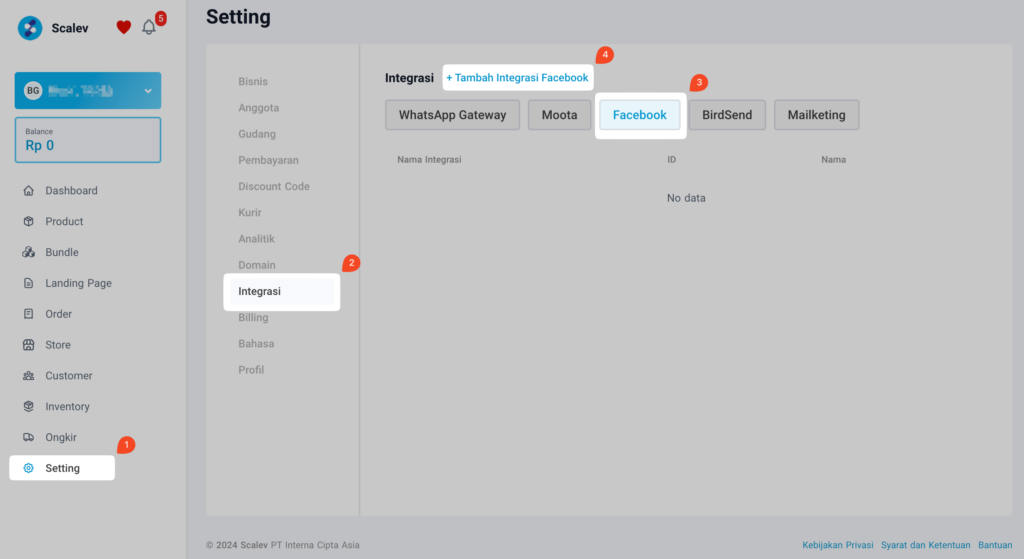Open Bisnis settings section

tap(253, 82)
